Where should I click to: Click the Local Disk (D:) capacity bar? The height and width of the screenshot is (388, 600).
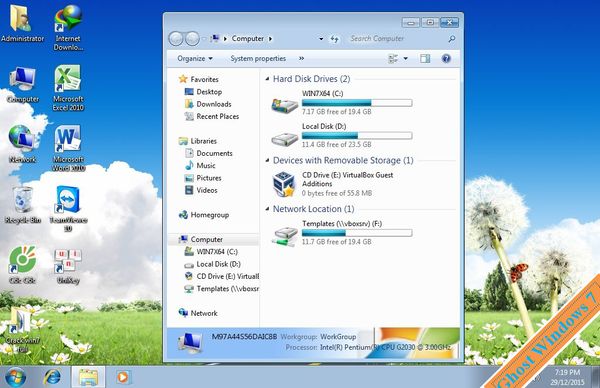[357, 135]
